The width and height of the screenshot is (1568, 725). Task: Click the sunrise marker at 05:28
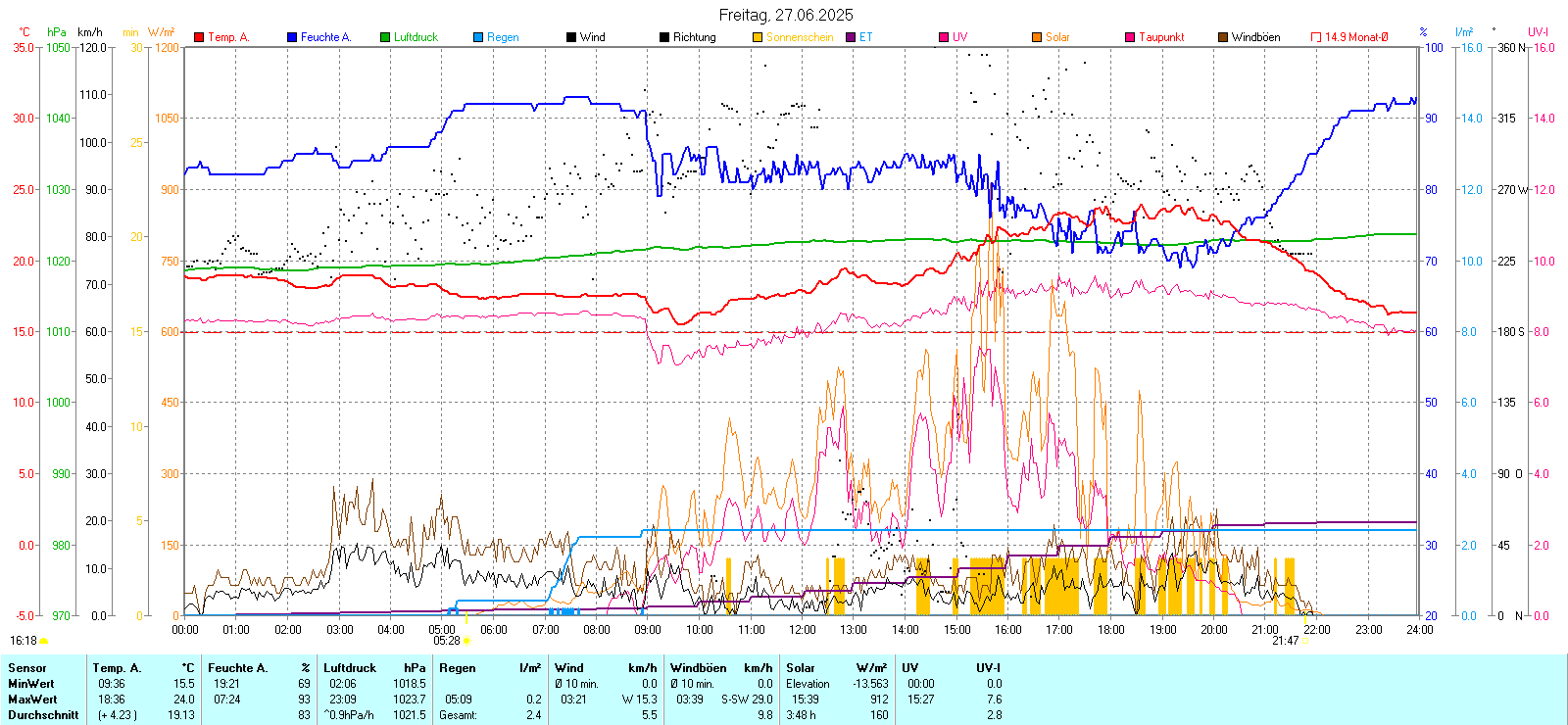pos(466,641)
